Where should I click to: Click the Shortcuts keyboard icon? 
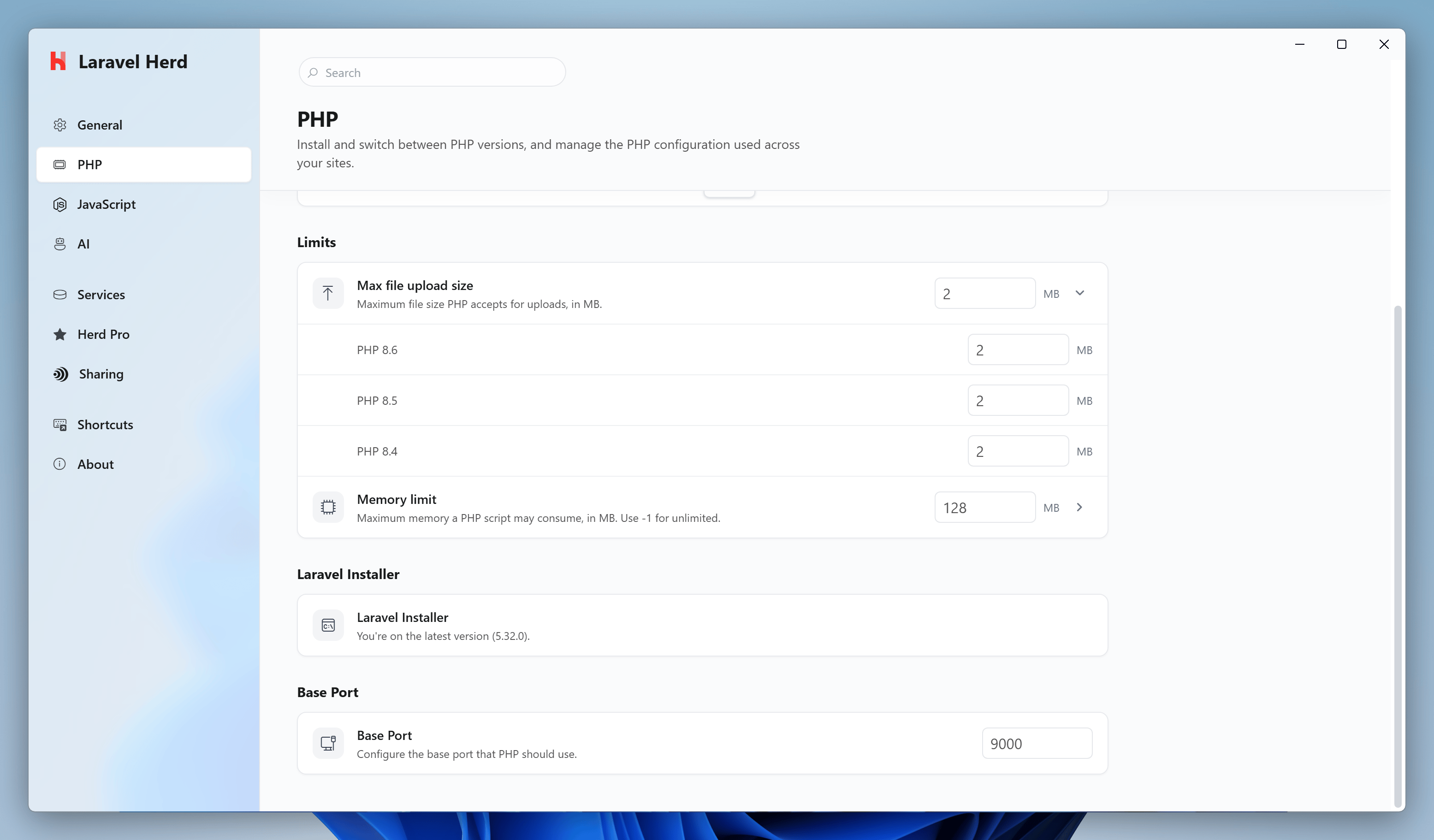tap(60, 425)
